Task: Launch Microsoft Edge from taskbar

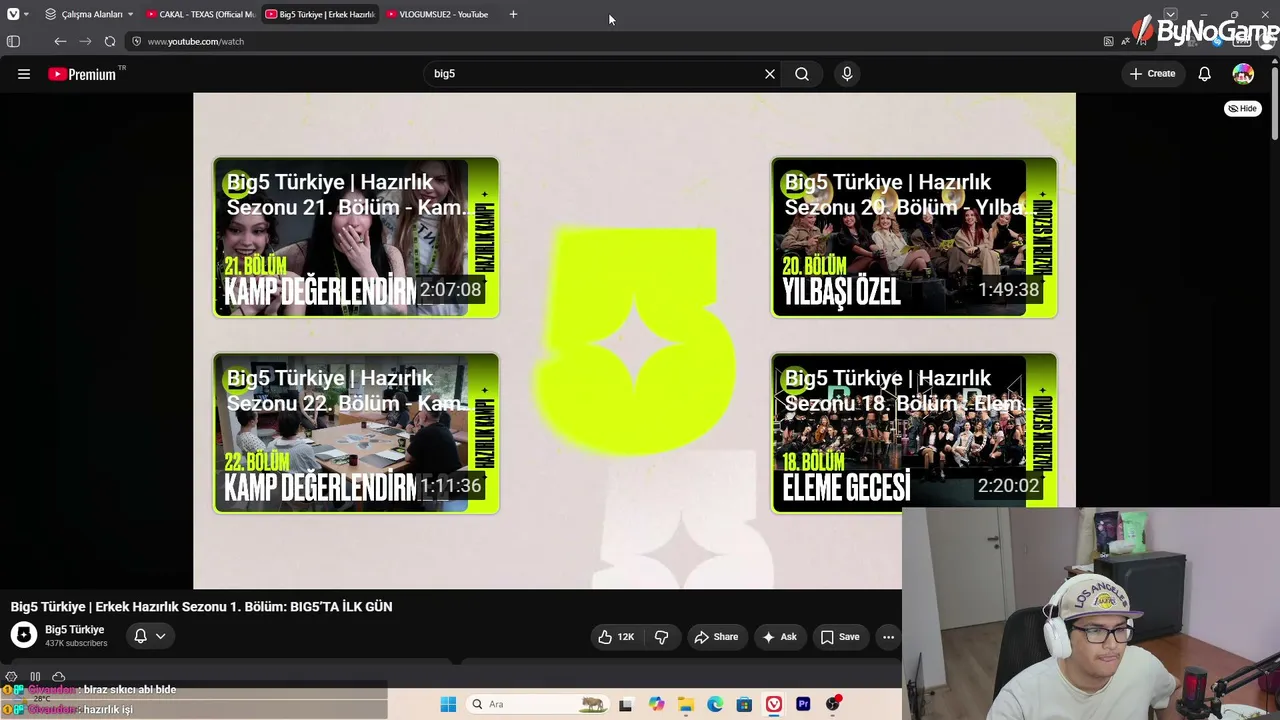Action: [x=715, y=704]
